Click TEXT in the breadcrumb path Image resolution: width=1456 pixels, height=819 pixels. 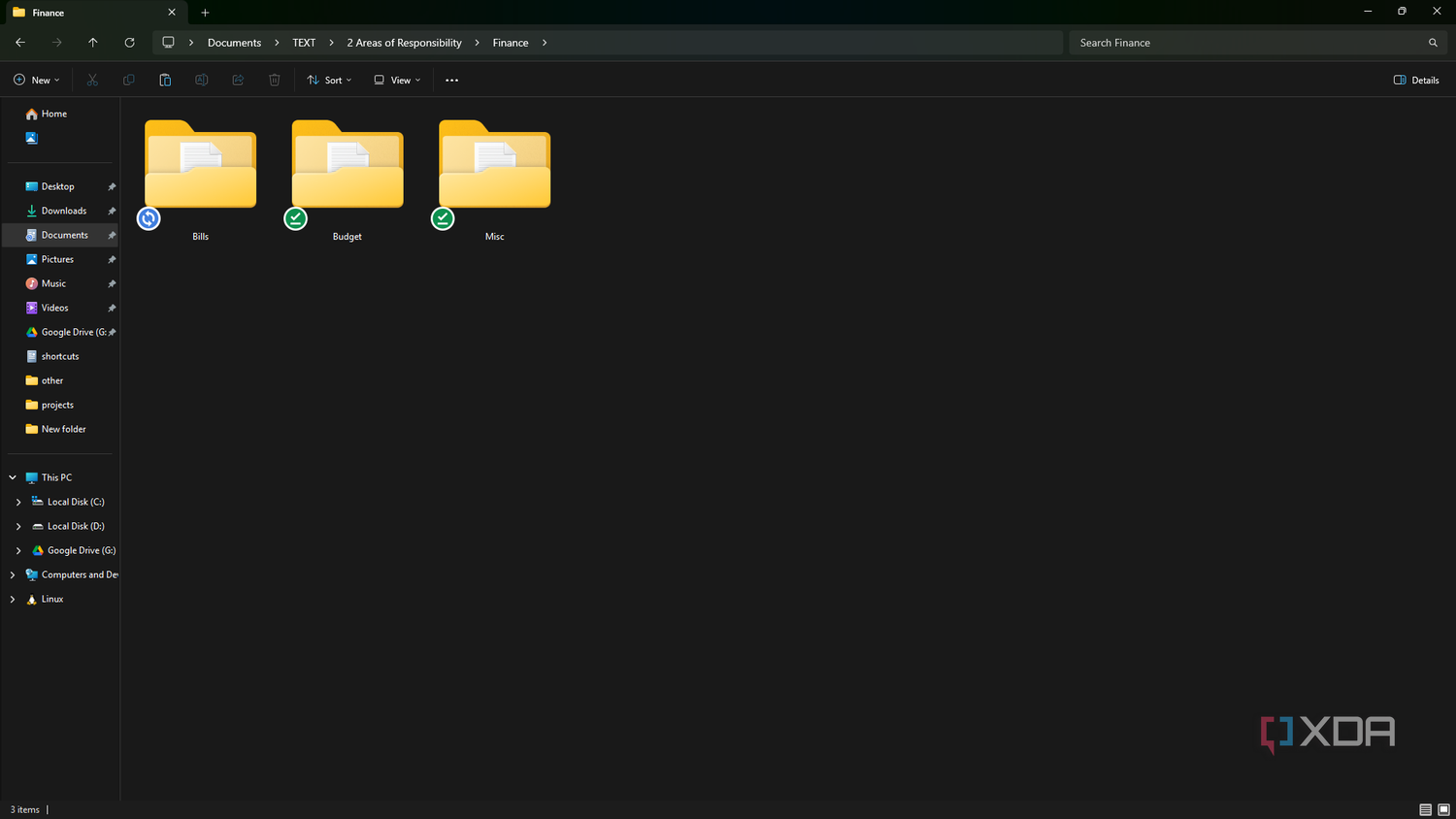pos(304,43)
